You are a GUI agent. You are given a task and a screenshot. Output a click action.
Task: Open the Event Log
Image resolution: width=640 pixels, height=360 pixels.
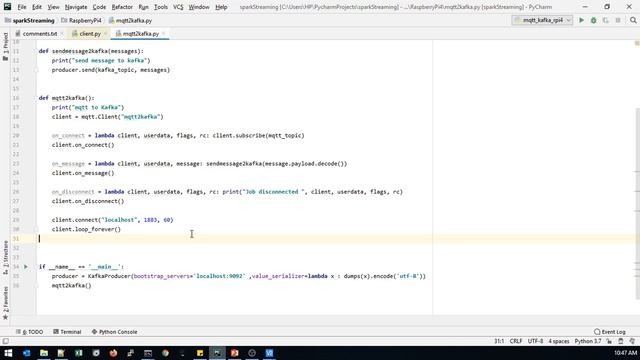tap(610, 332)
